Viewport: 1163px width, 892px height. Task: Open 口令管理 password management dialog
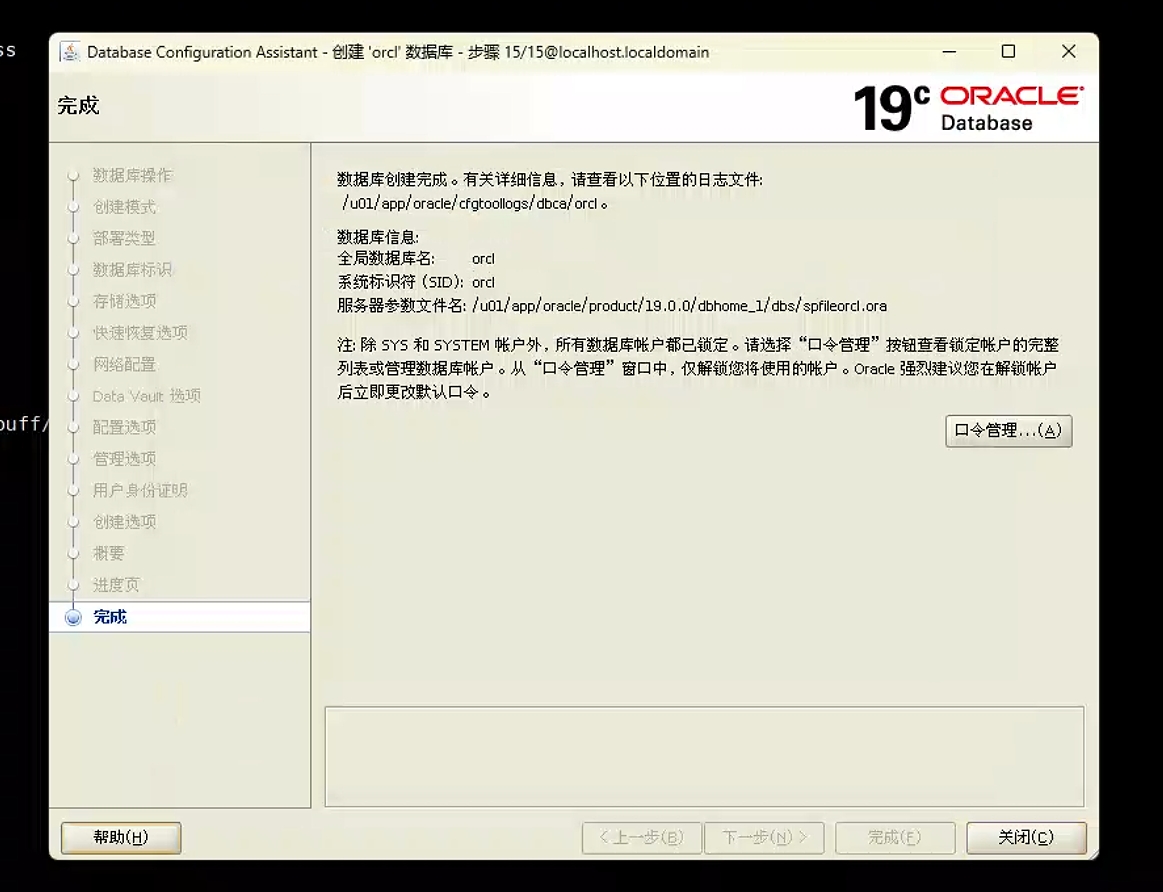pos(1009,431)
